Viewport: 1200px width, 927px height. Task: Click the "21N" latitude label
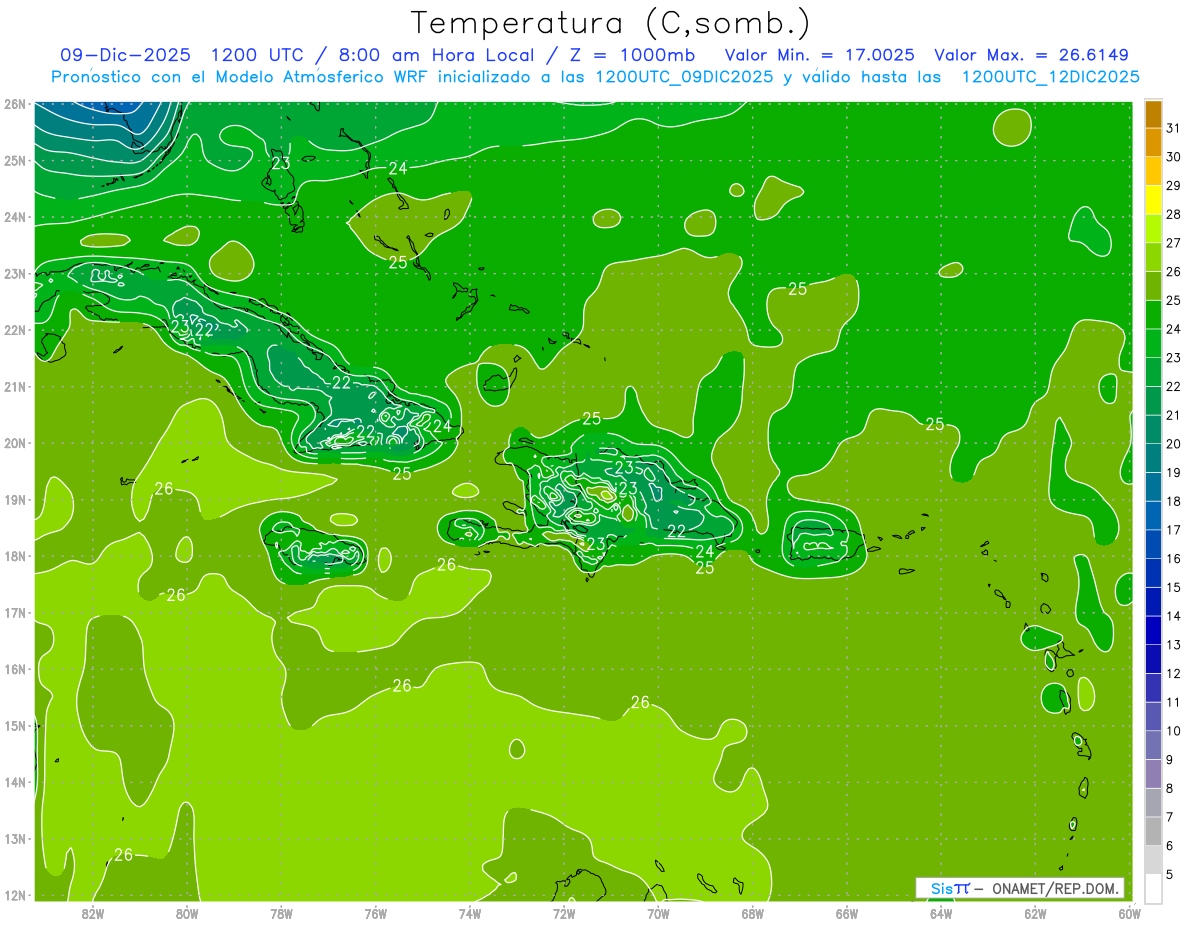coord(15,387)
